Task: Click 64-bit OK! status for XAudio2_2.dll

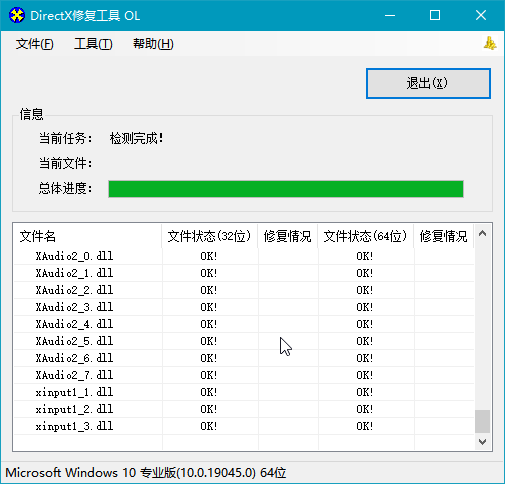Action: (x=365, y=290)
